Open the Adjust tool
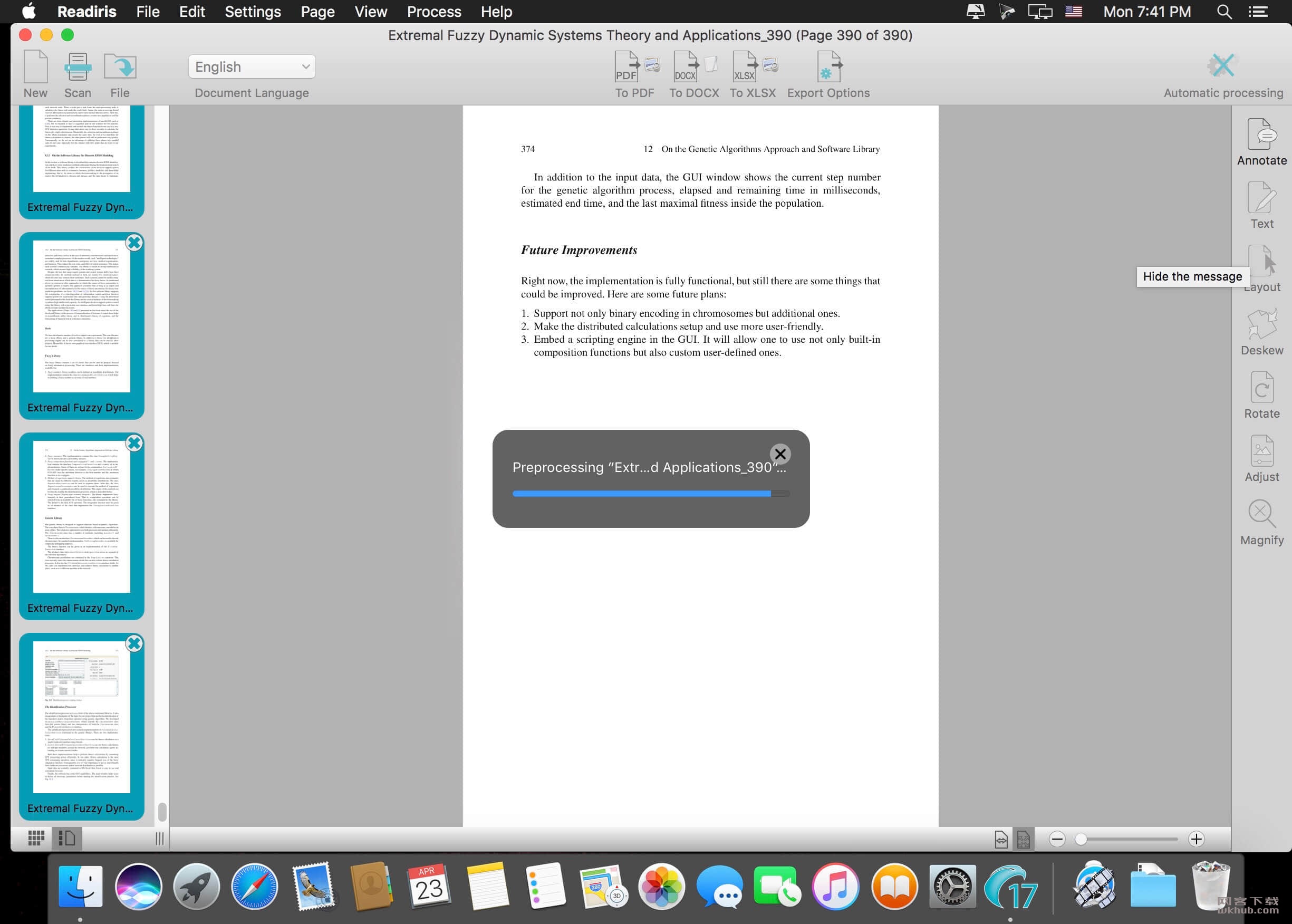The image size is (1292, 924). [x=1262, y=459]
